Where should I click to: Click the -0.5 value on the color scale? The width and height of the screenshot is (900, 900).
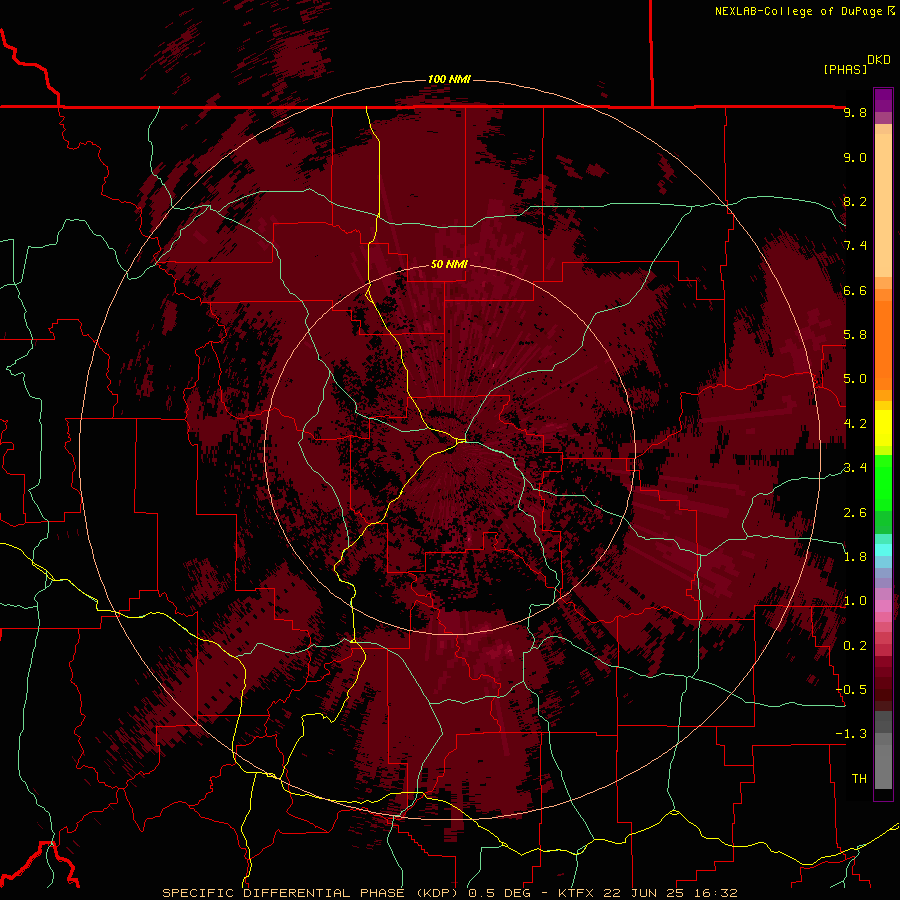tap(851, 690)
